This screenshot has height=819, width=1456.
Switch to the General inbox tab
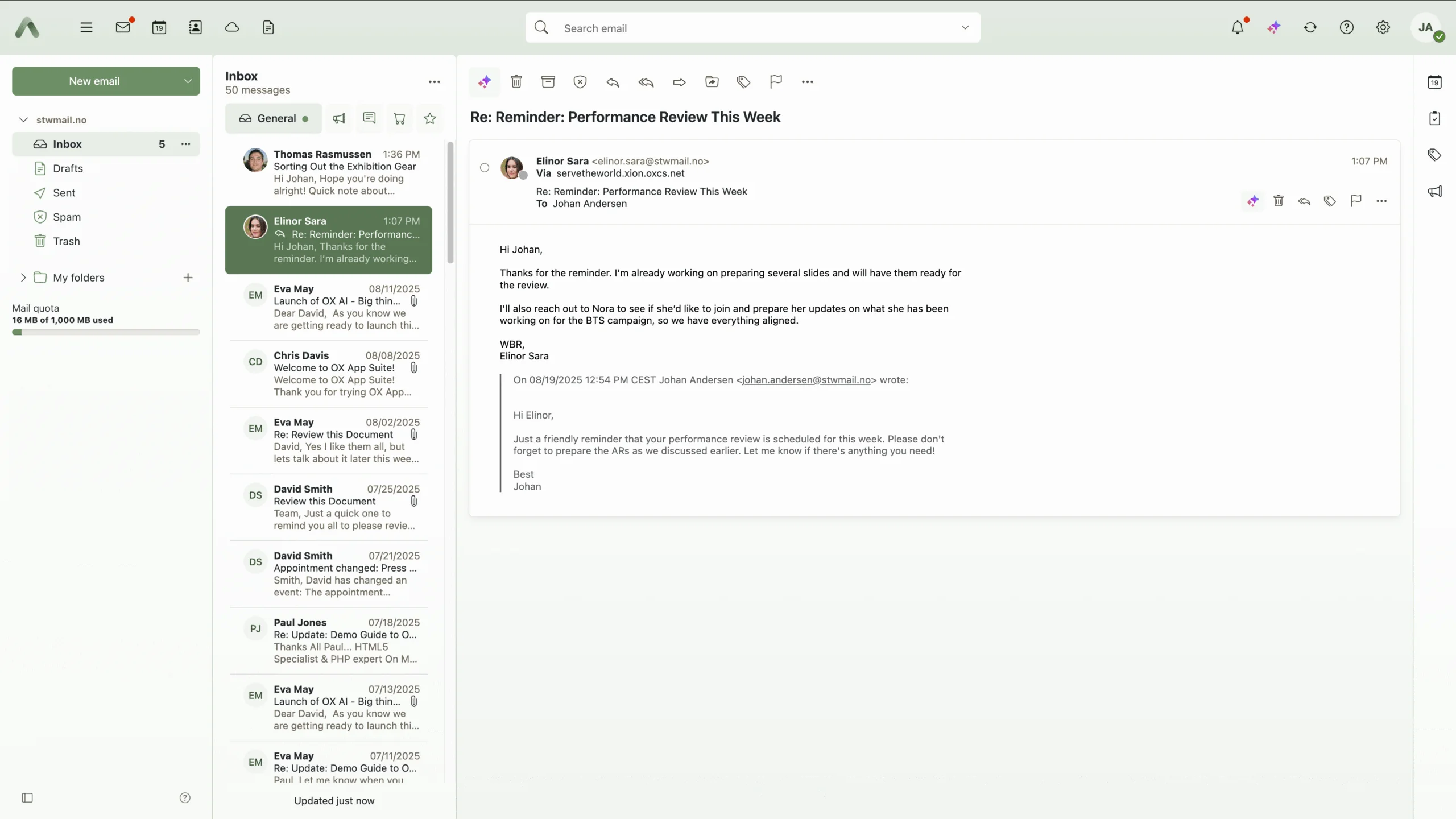(x=274, y=118)
